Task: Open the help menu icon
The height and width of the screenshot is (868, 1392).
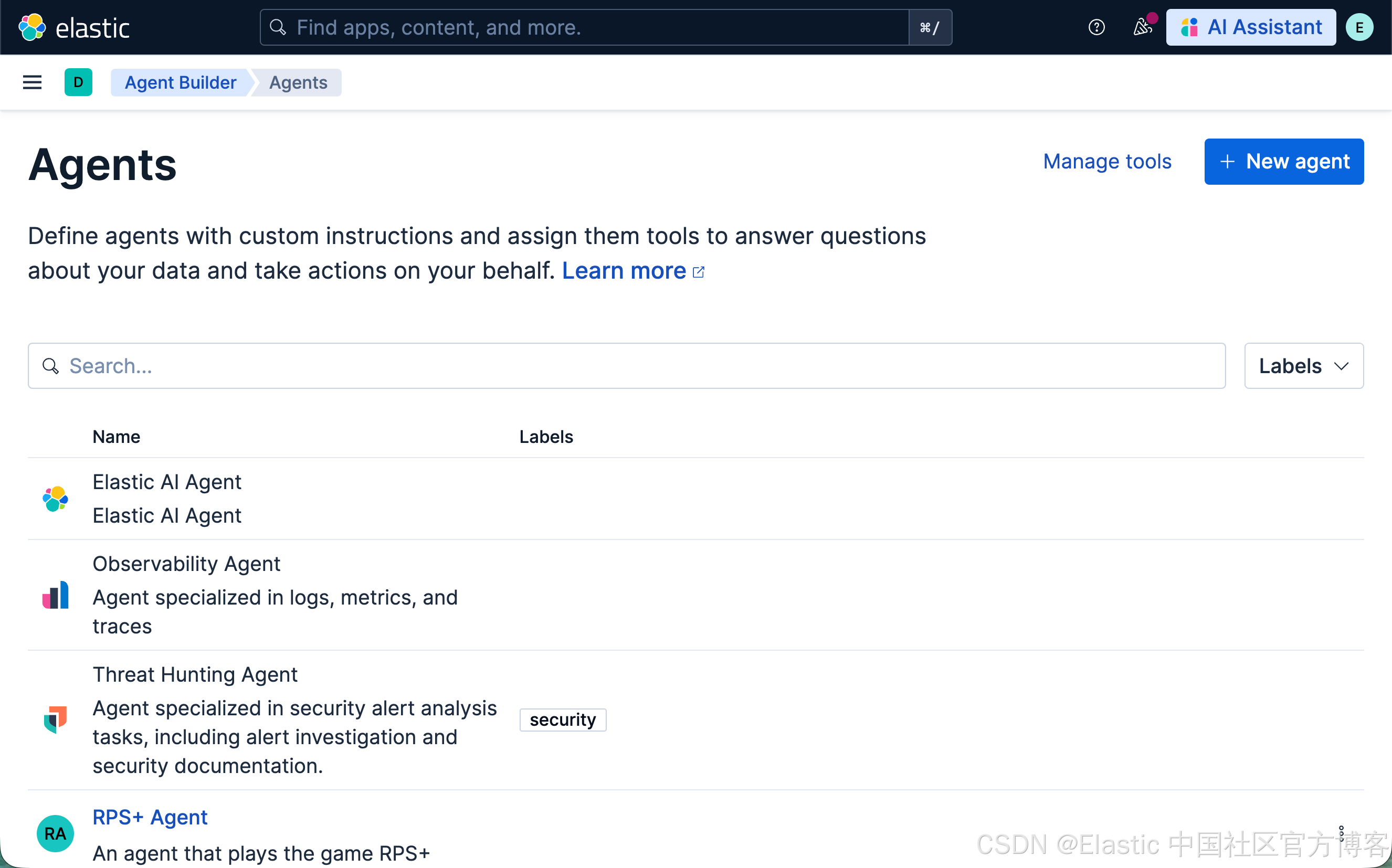Action: [1096, 27]
